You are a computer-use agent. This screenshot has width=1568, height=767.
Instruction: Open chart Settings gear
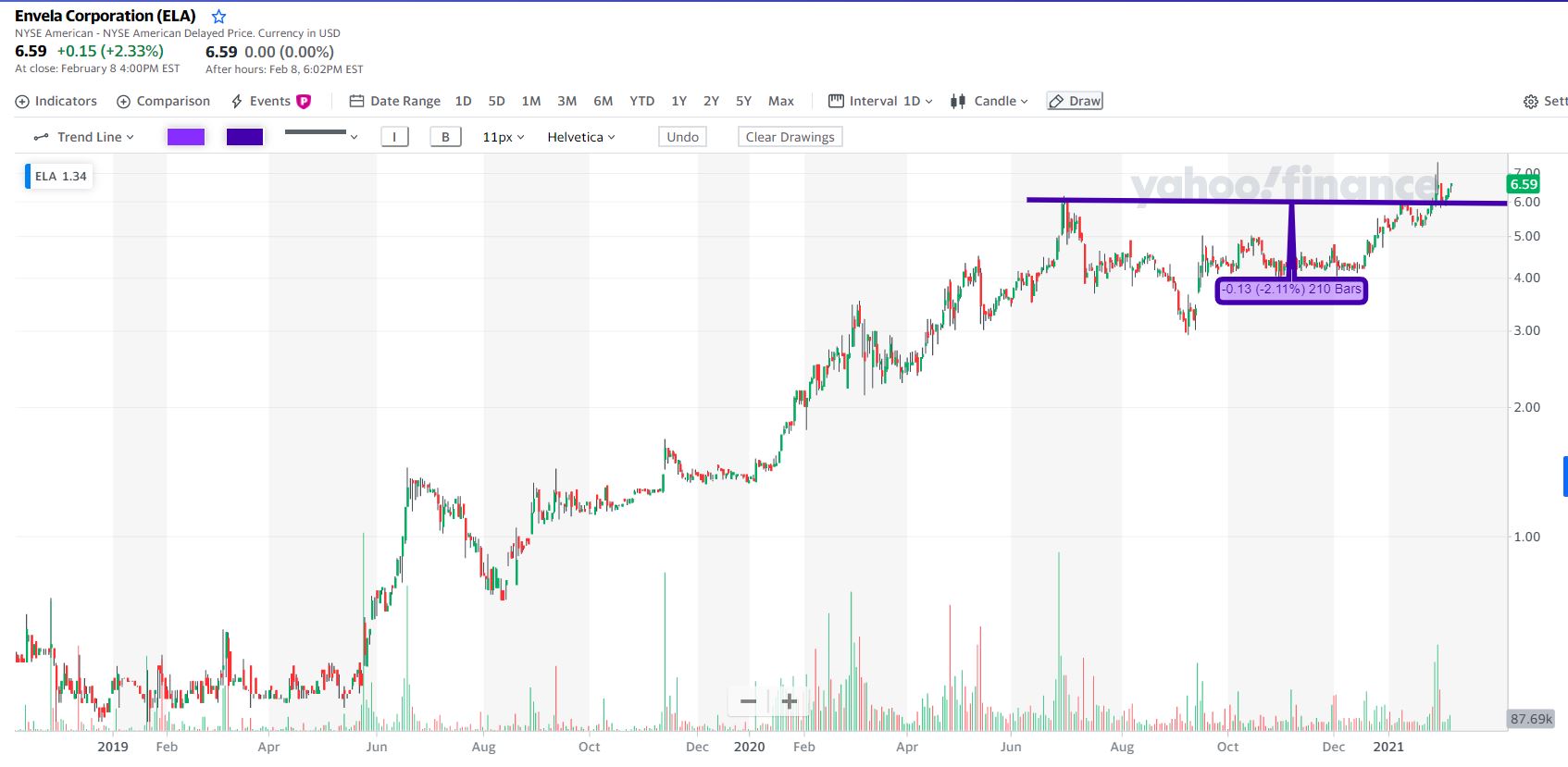tap(1531, 102)
